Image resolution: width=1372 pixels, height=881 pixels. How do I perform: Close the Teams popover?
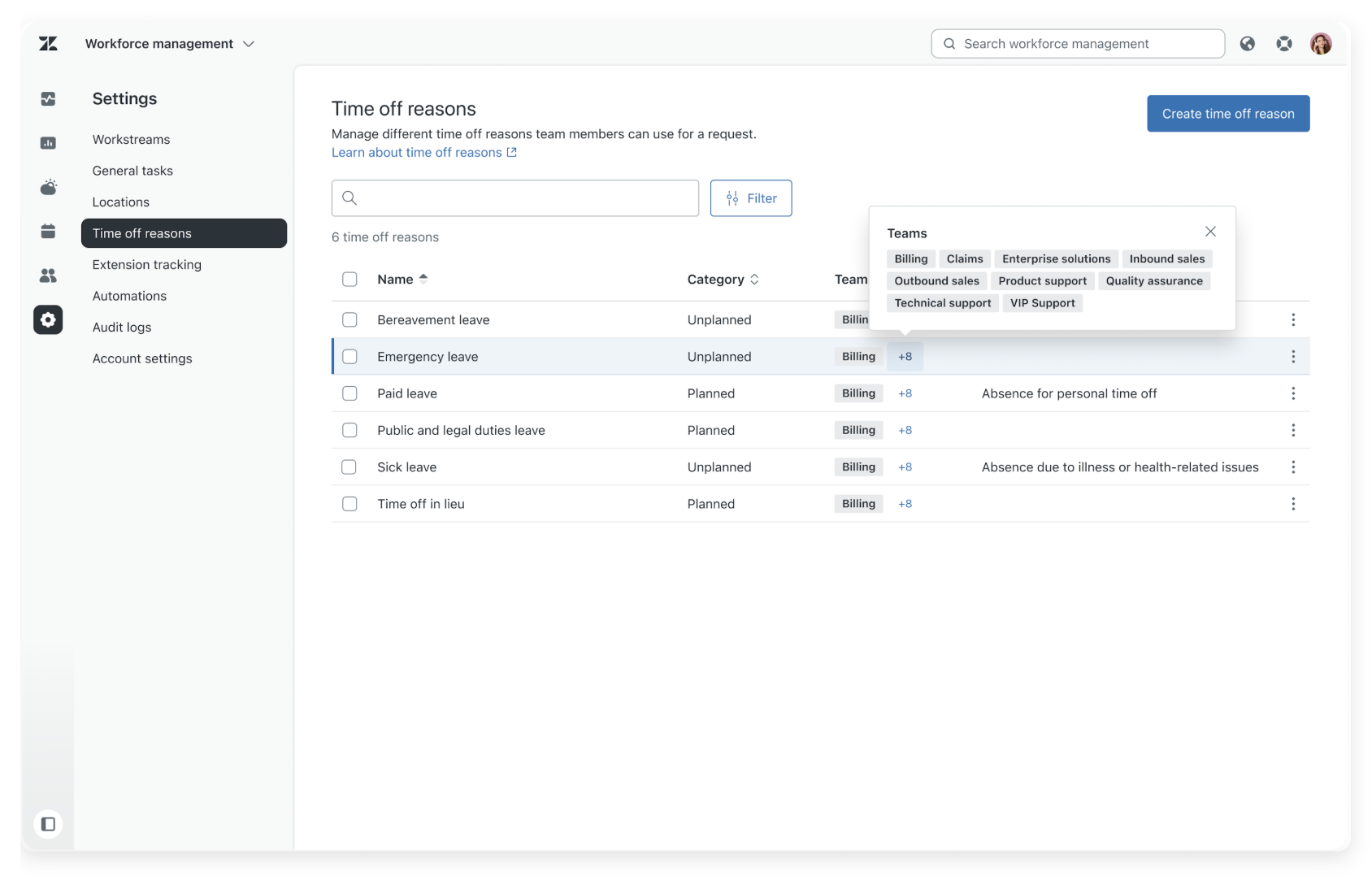coord(1210,232)
